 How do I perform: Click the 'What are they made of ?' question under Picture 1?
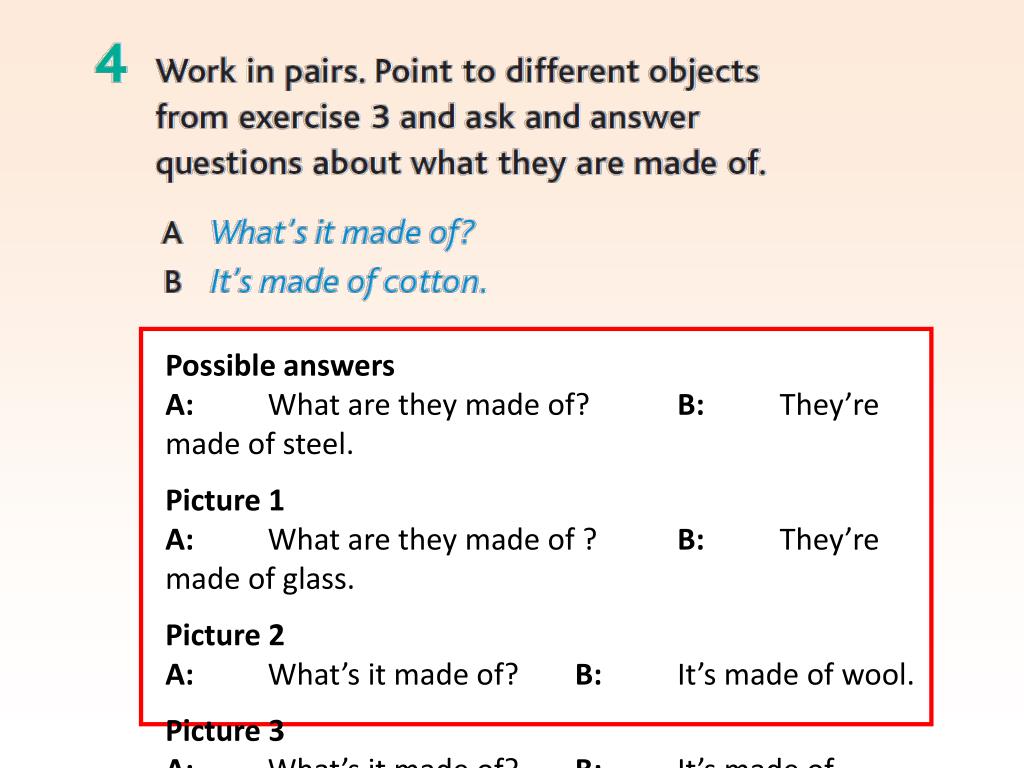(x=432, y=540)
